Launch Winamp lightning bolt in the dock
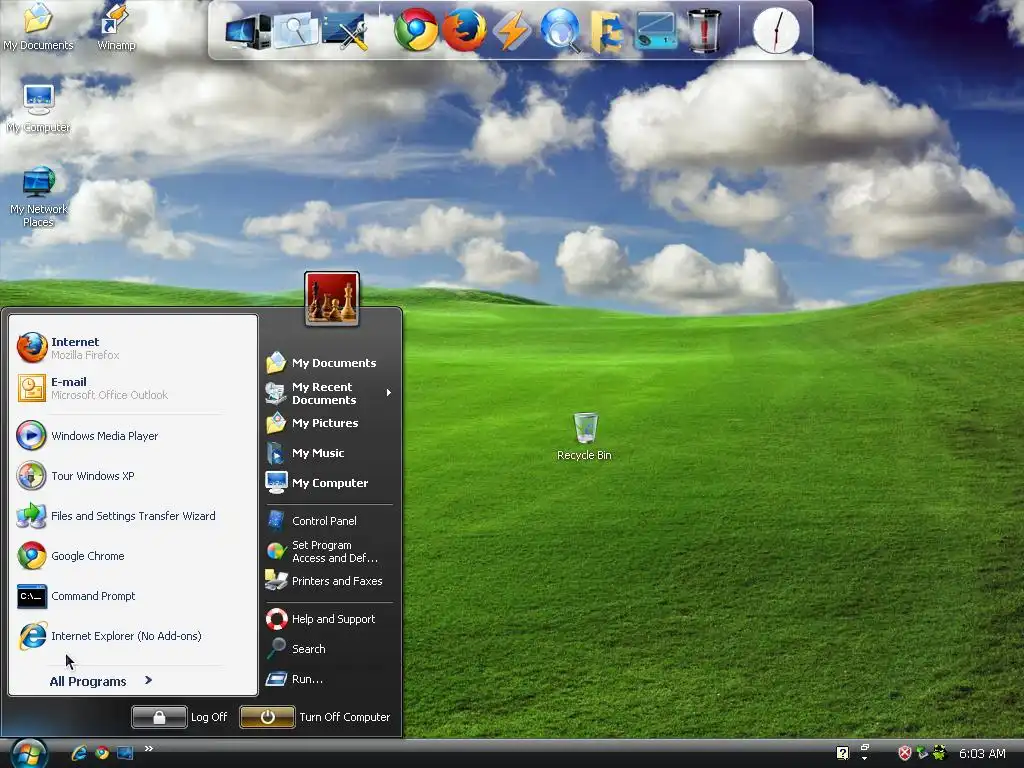The image size is (1024, 768). pyautogui.click(x=511, y=31)
